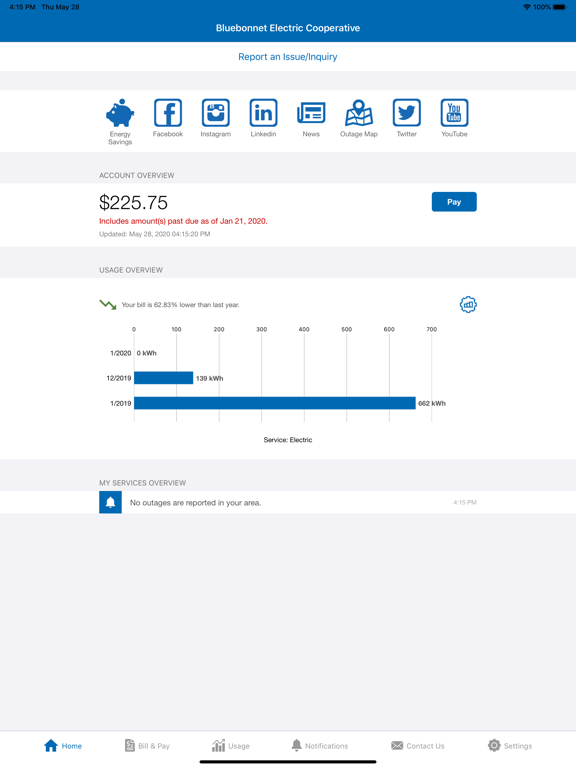Viewport: 576px width, 768px height.
Task: Tap the usage chart settings gear icon
Action: point(468,305)
